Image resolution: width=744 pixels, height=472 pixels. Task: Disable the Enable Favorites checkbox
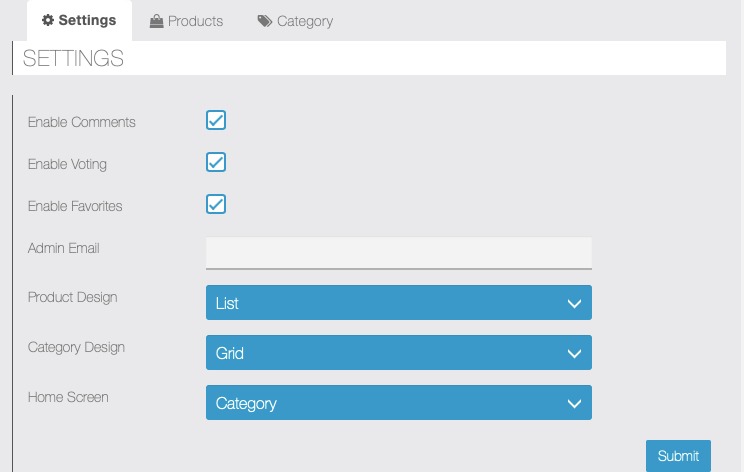point(216,204)
